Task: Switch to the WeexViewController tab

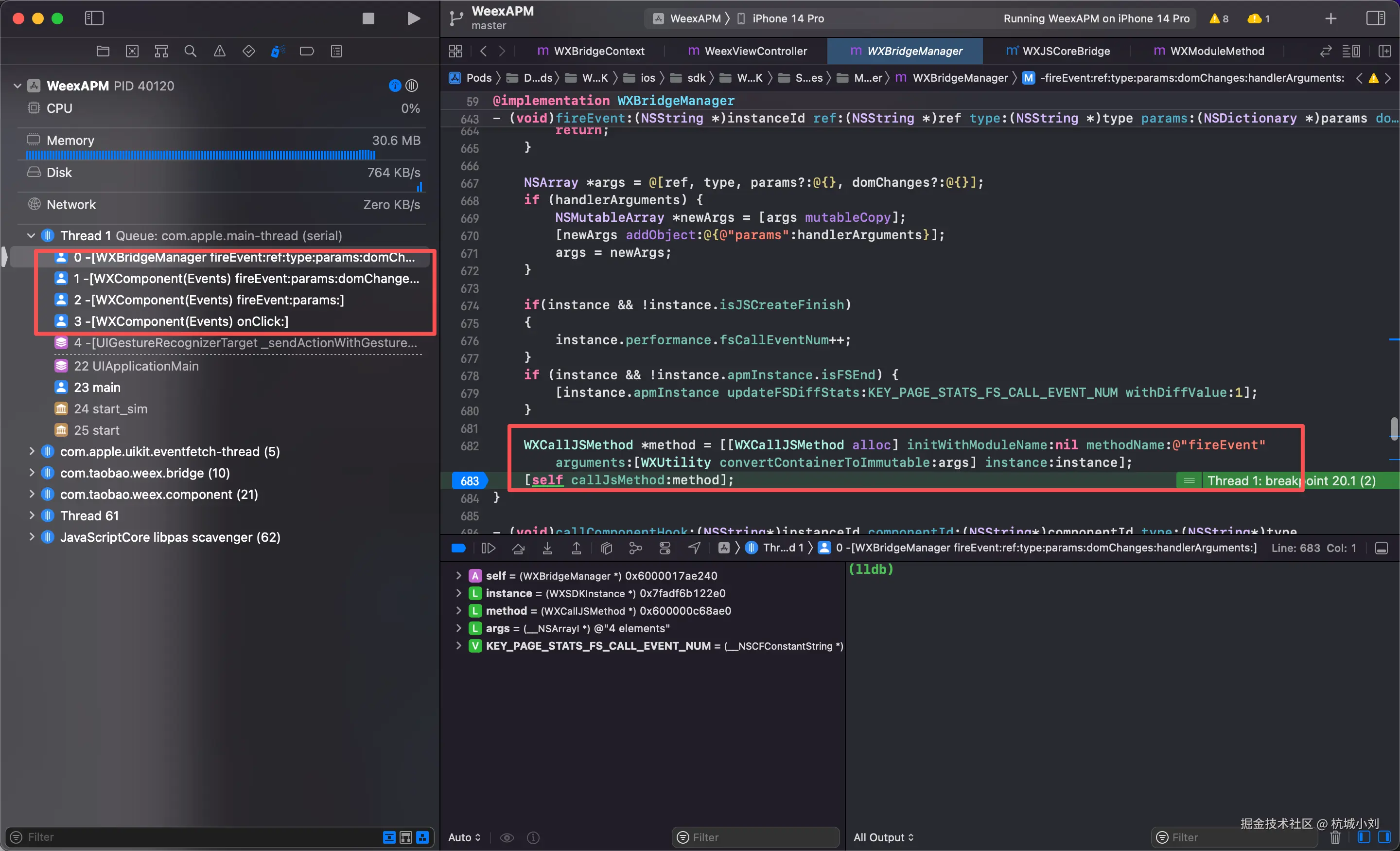Action: point(748,51)
